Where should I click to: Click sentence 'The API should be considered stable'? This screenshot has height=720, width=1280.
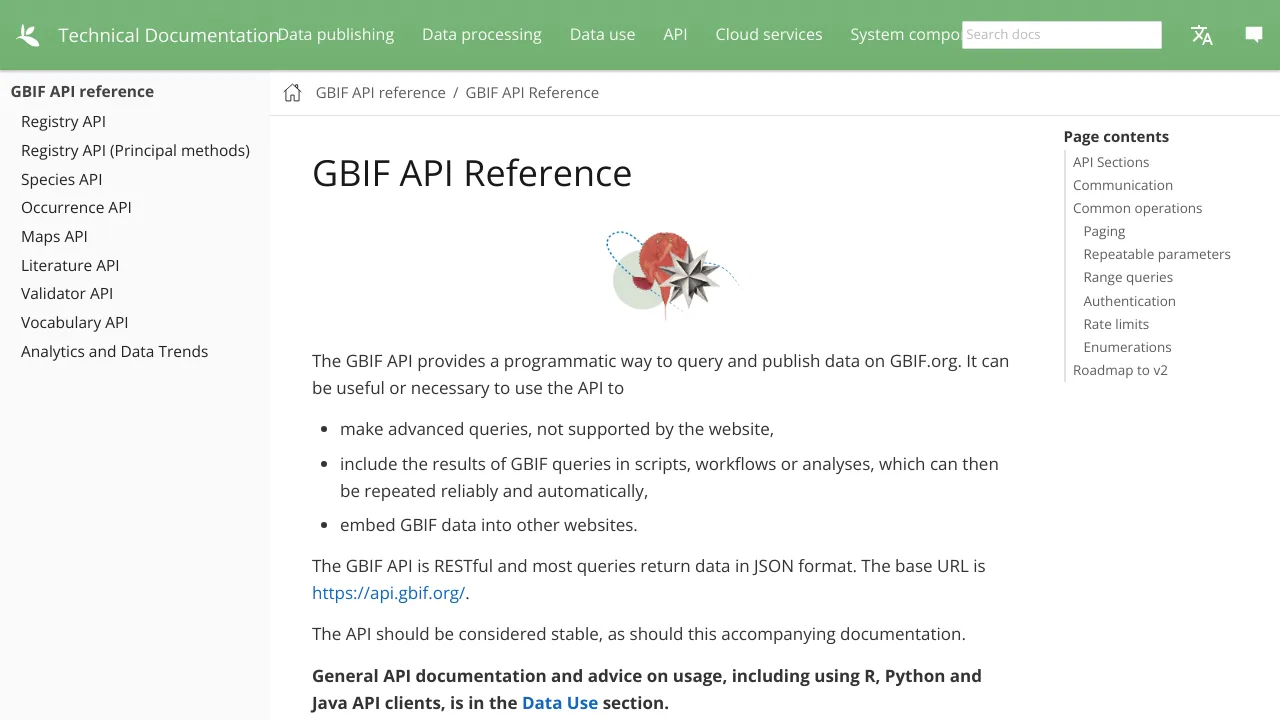point(639,634)
